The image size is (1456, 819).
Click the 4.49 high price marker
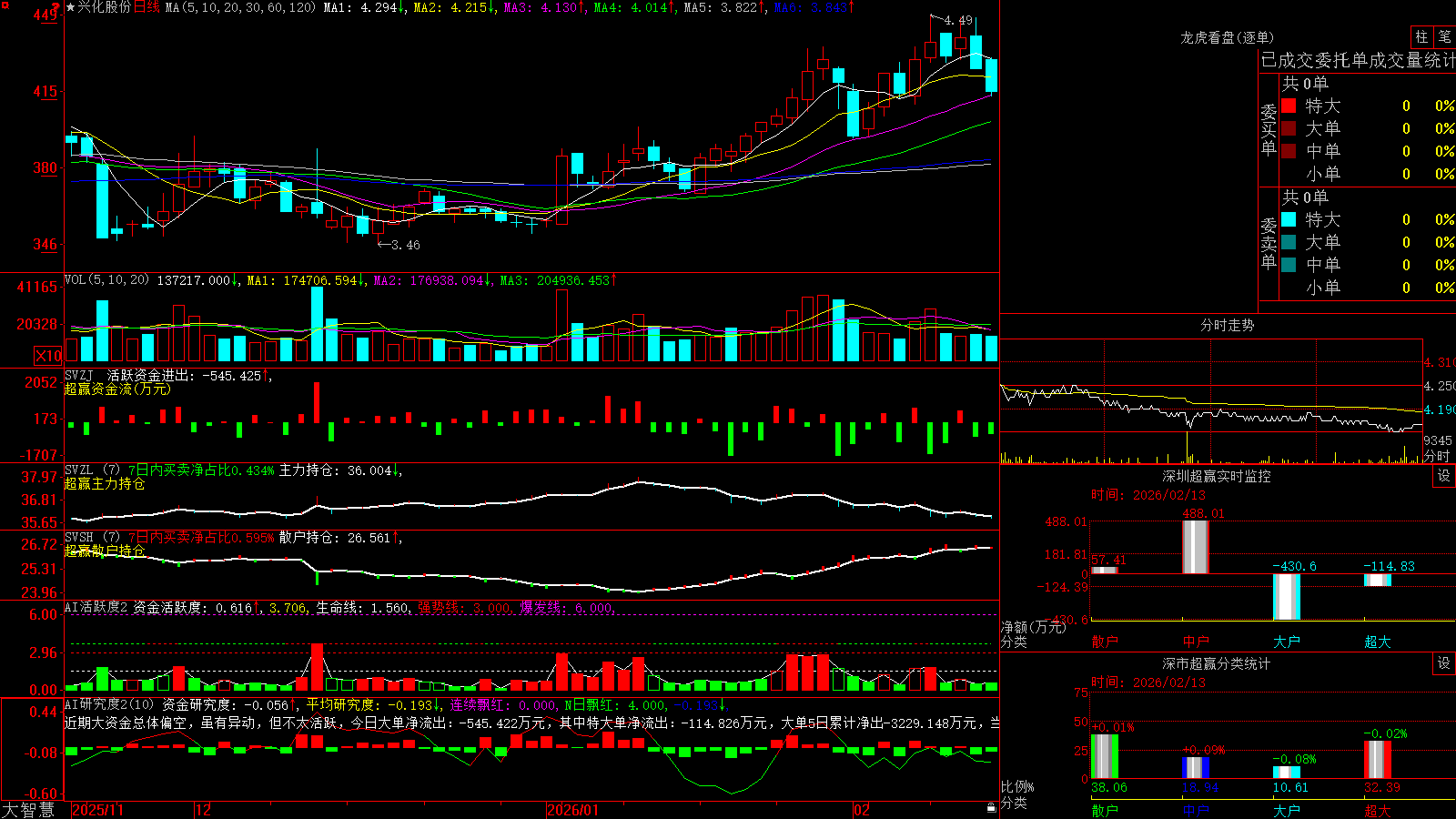click(x=958, y=20)
